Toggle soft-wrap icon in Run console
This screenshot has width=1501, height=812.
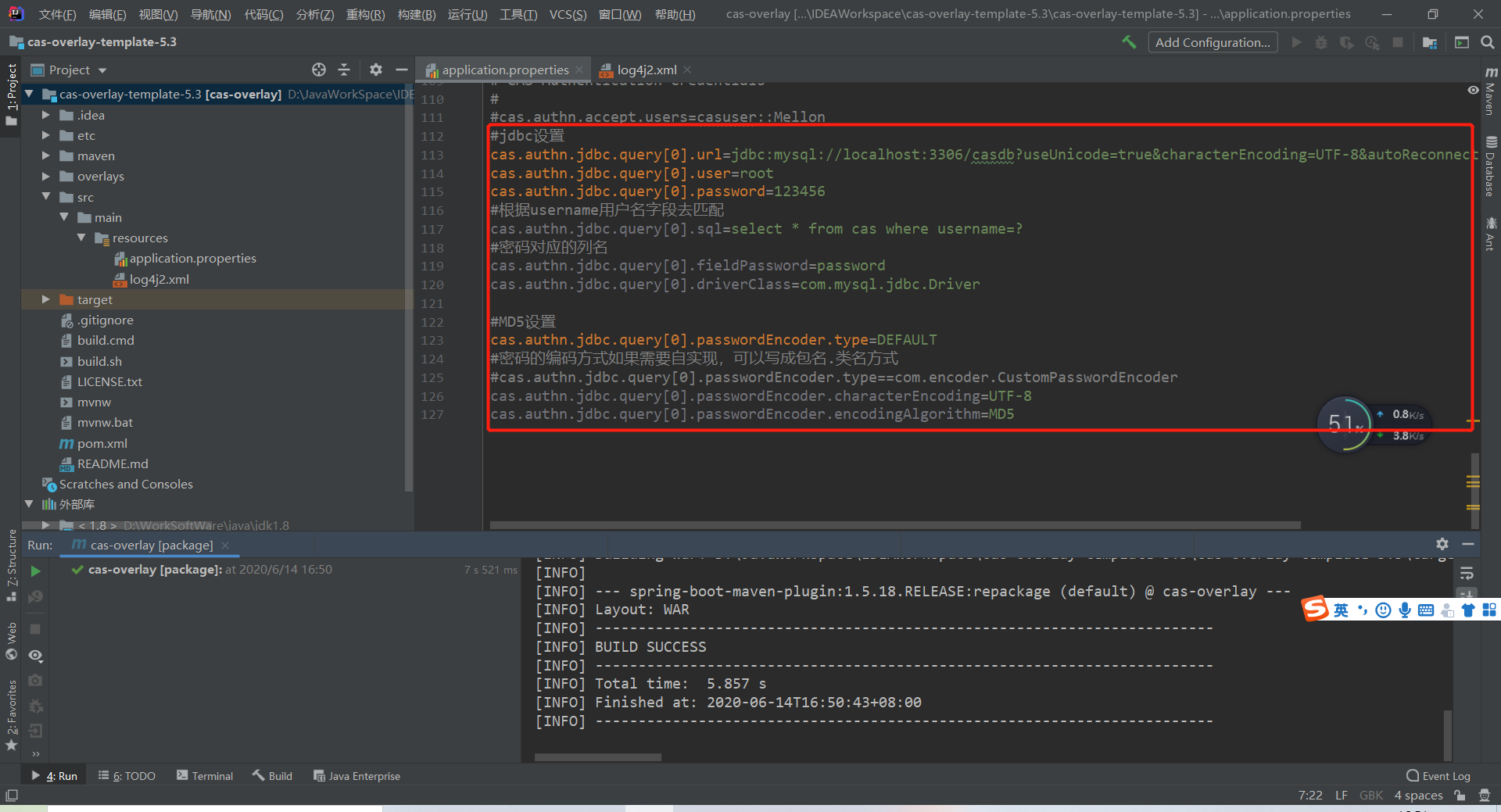1467,574
